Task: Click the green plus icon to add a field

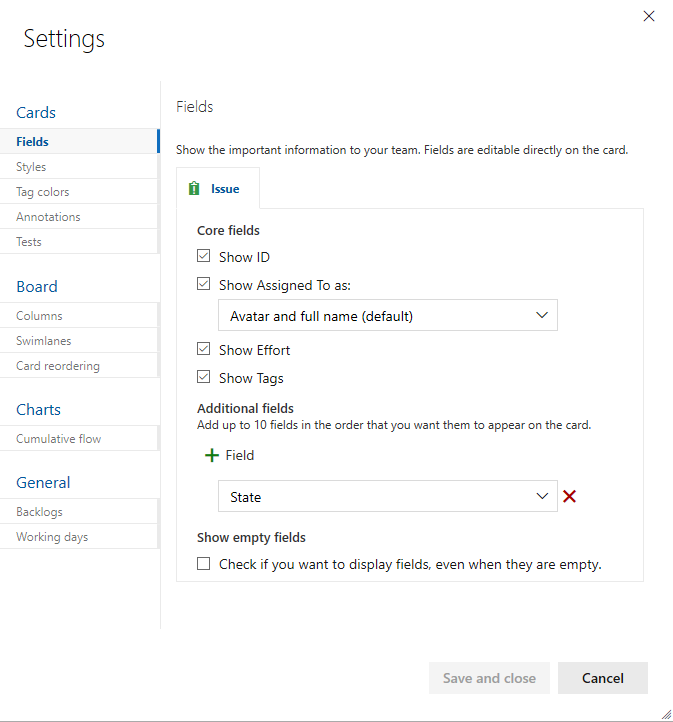Action: pyautogui.click(x=212, y=455)
